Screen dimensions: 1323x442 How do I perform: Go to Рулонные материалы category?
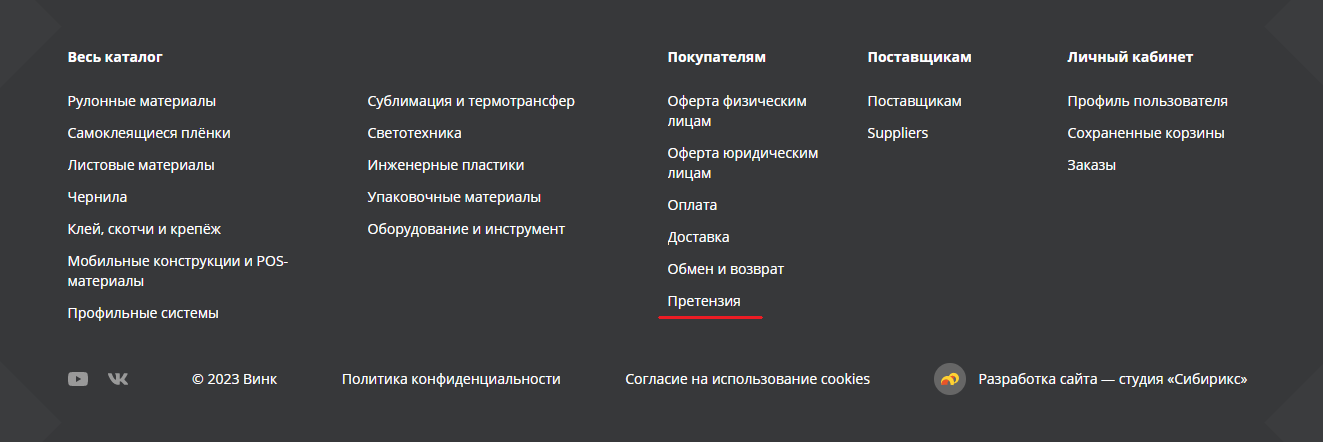(x=142, y=101)
